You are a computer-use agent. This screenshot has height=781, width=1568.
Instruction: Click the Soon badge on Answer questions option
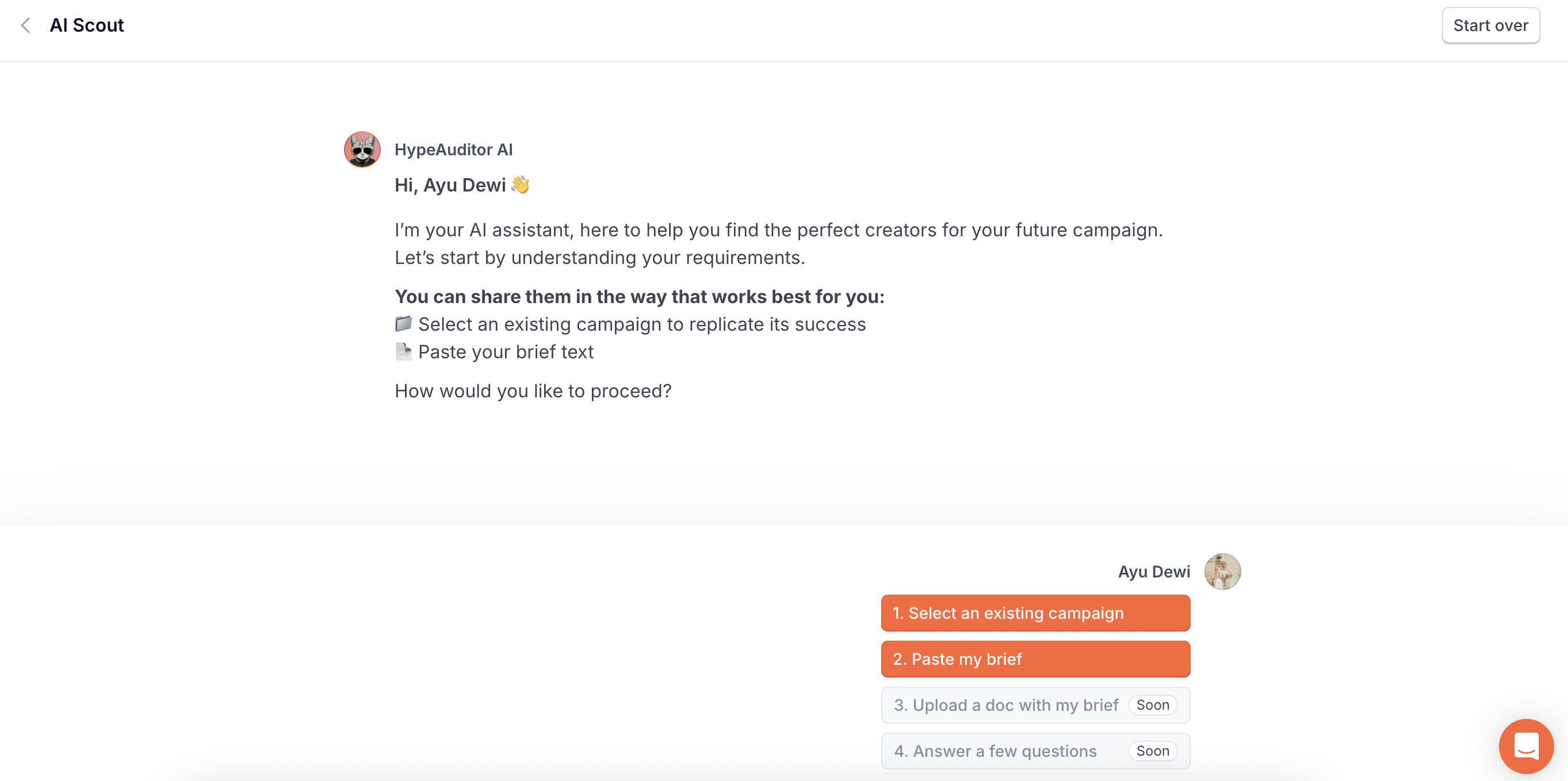[x=1152, y=751]
